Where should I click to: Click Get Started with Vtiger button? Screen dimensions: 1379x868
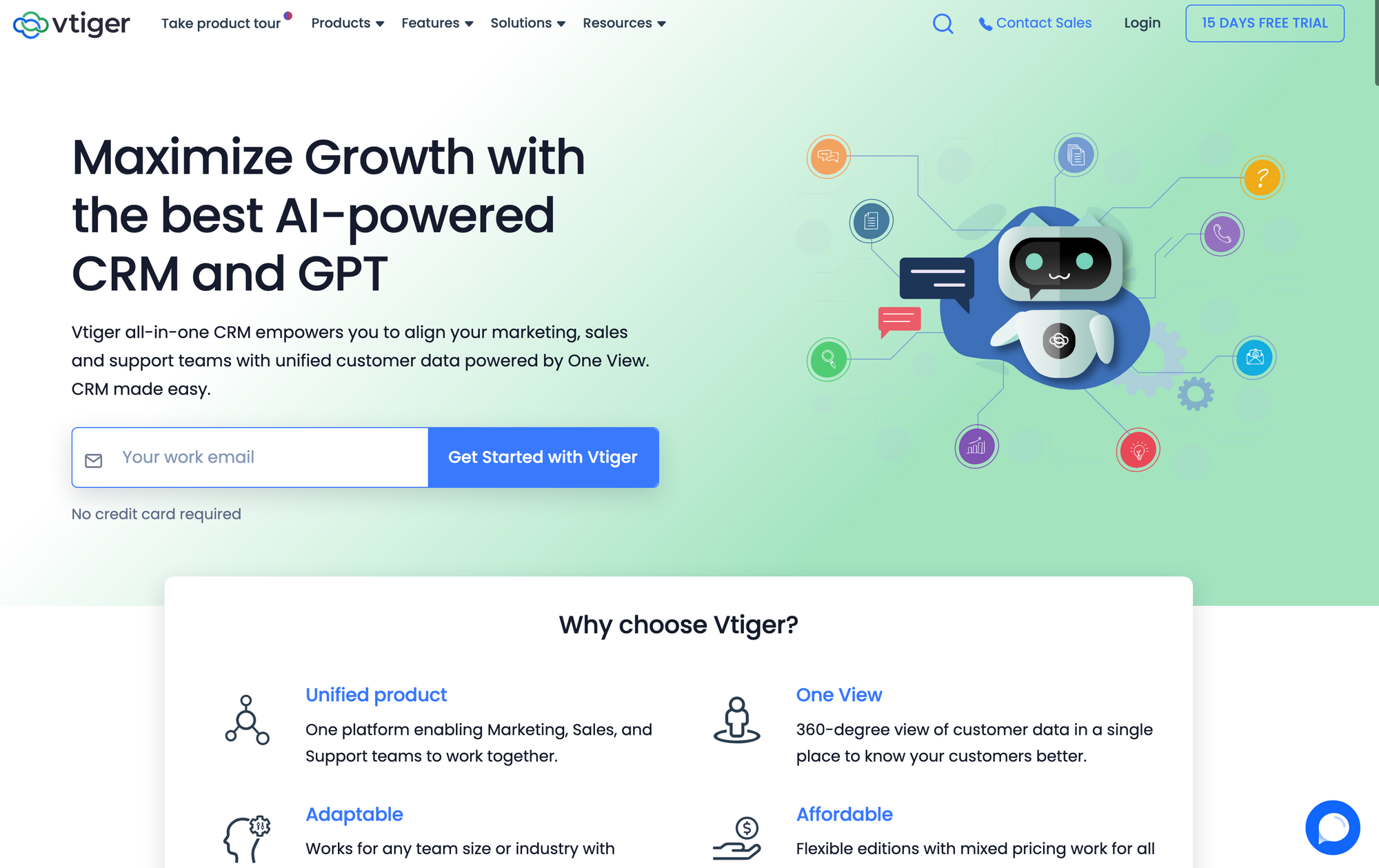pos(542,456)
